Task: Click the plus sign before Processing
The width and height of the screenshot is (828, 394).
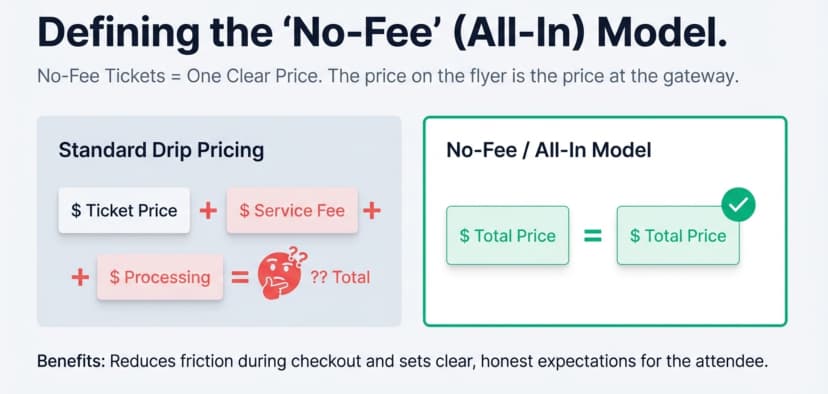Action: point(80,277)
